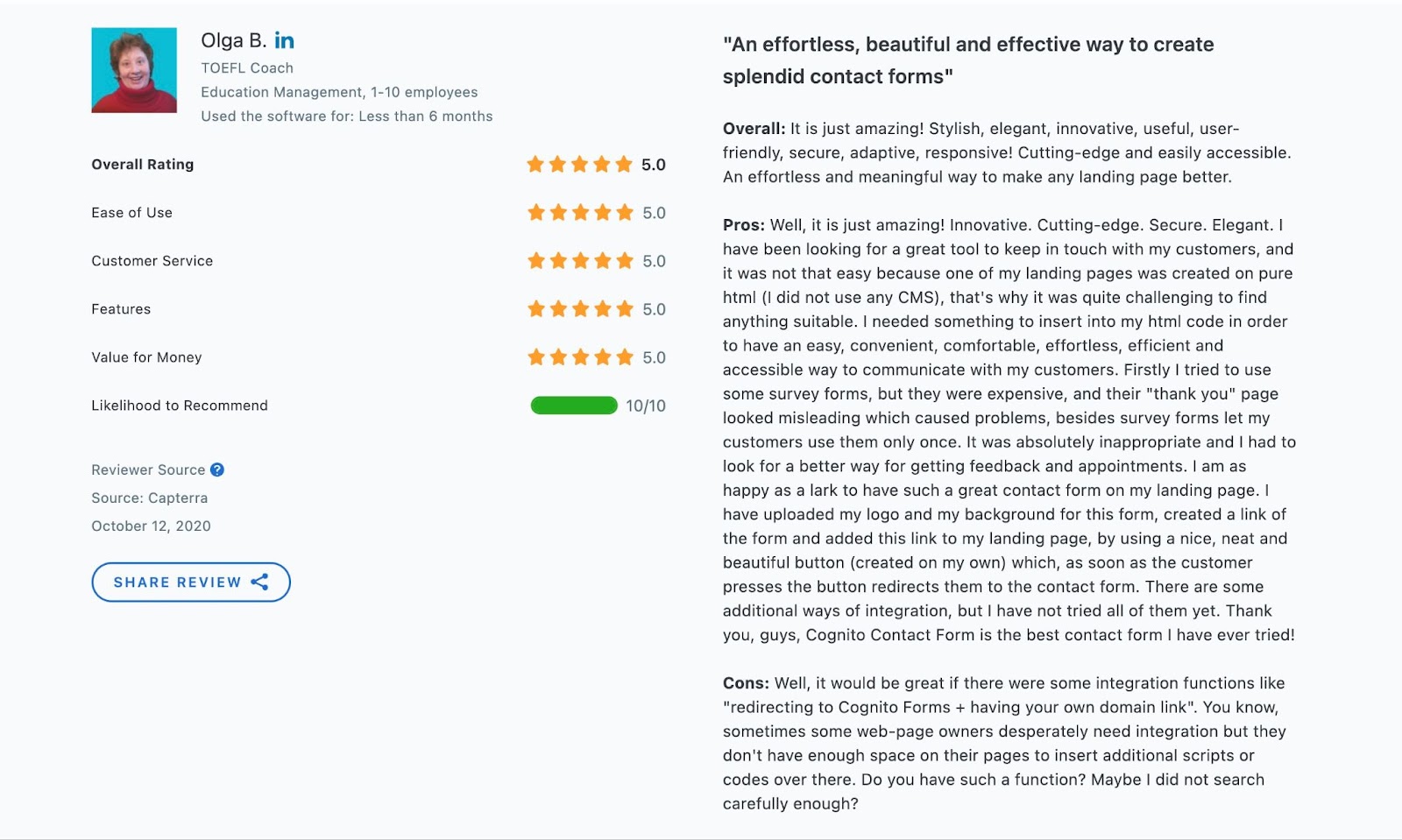Screen dimensions: 1402x840
Task: Click the Reviewer Source help question icon
Action: (217, 469)
